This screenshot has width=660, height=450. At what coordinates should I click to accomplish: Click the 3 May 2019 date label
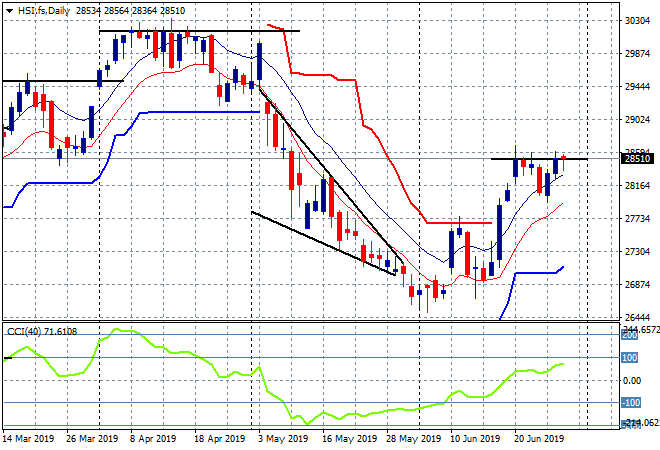[x=283, y=439]
